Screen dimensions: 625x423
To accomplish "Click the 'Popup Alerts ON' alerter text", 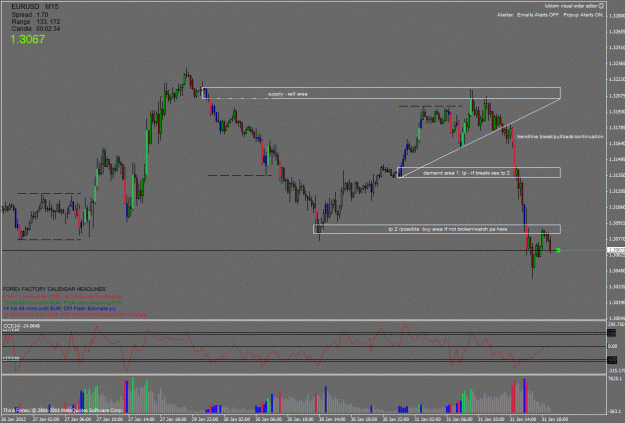I will click(x=583, y=15).
